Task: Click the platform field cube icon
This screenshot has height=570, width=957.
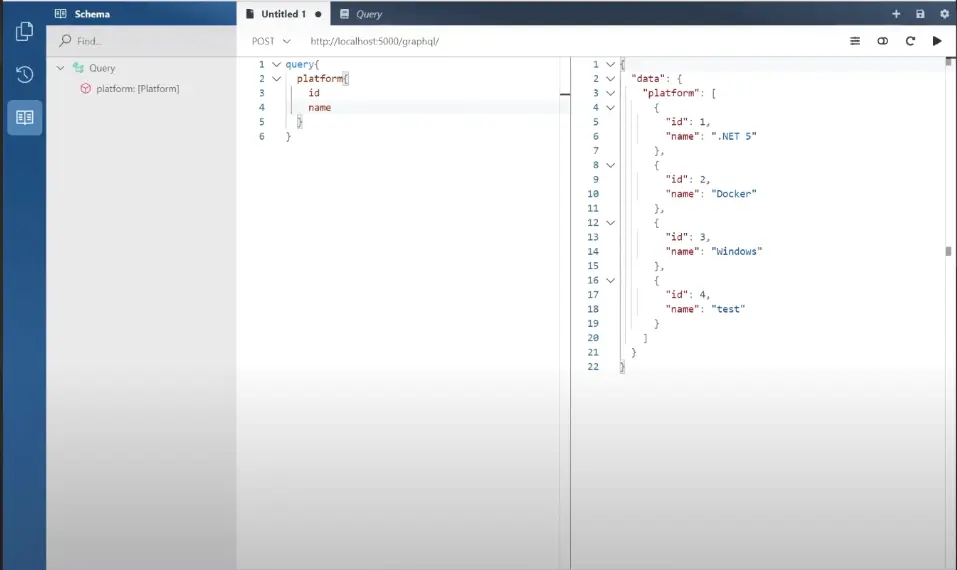Action: coord(85,88)
